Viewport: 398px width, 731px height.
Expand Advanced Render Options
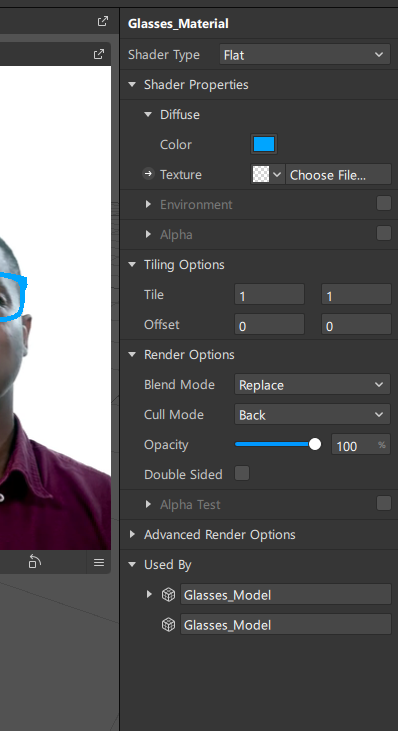[132, 534]
